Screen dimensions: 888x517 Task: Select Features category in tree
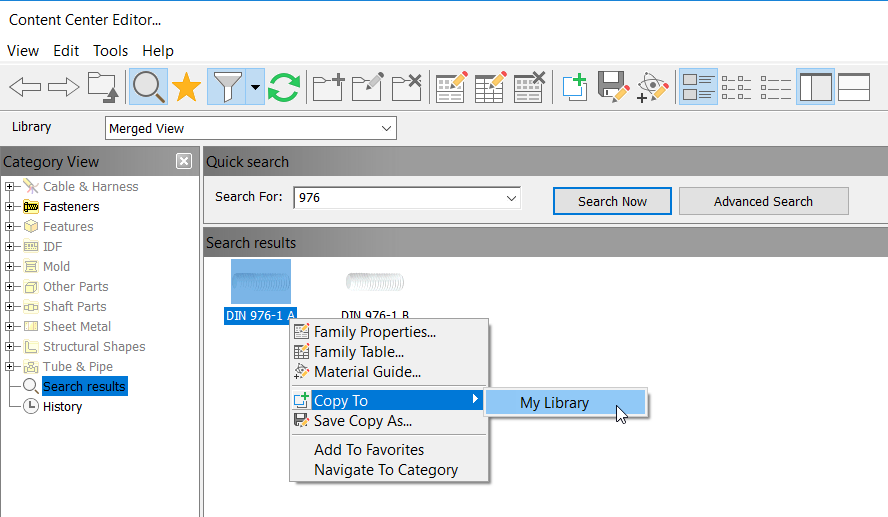68,227
